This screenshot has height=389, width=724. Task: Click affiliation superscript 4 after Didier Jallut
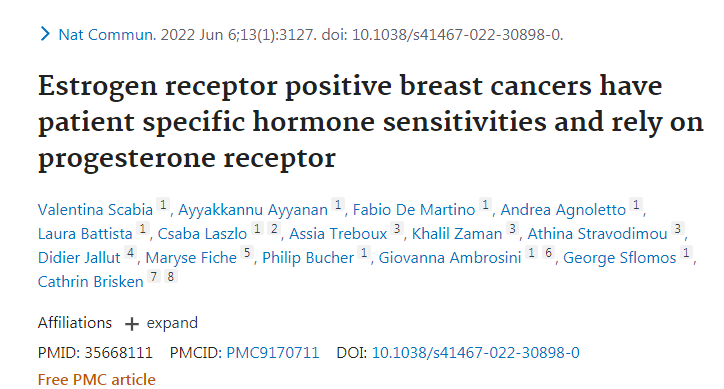click(131, 253)
